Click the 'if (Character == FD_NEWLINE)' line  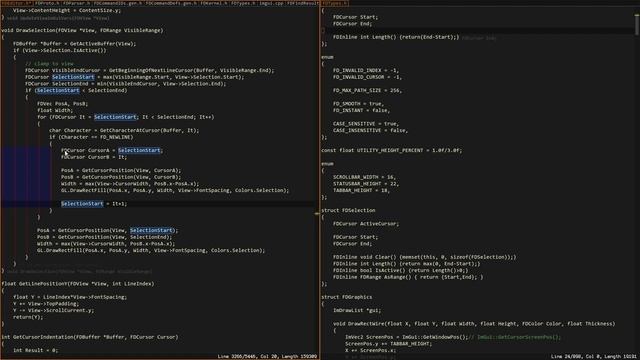point(91,137)
